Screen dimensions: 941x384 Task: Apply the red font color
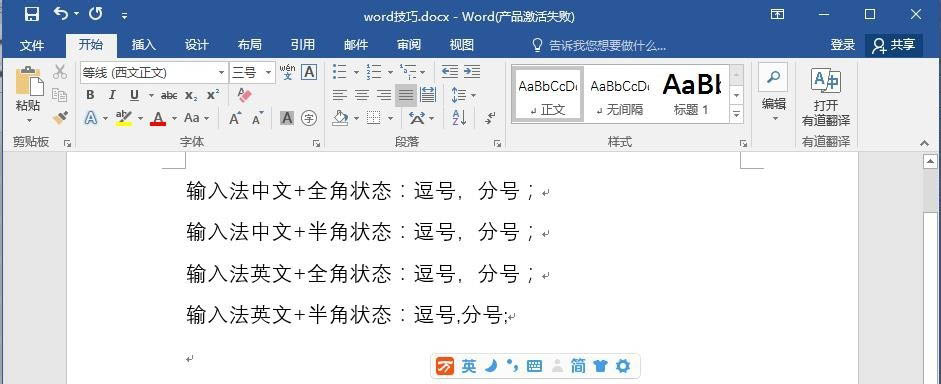(158, 118)
